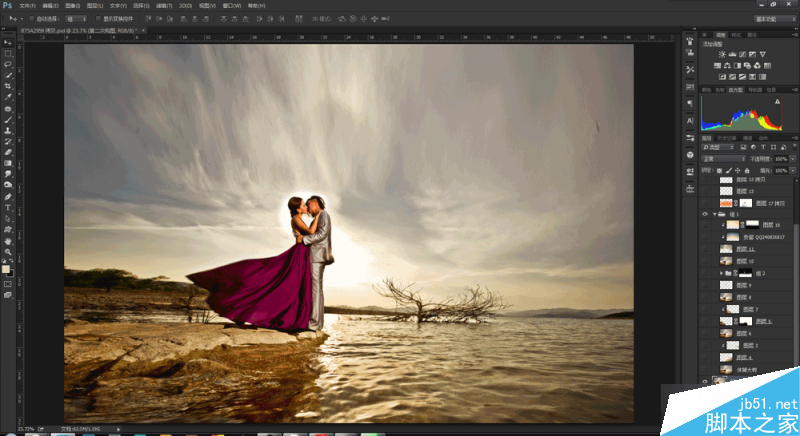Open the layer blend mode dropdown 正常
The image size is (800, 436).
[x=723, y=159]
